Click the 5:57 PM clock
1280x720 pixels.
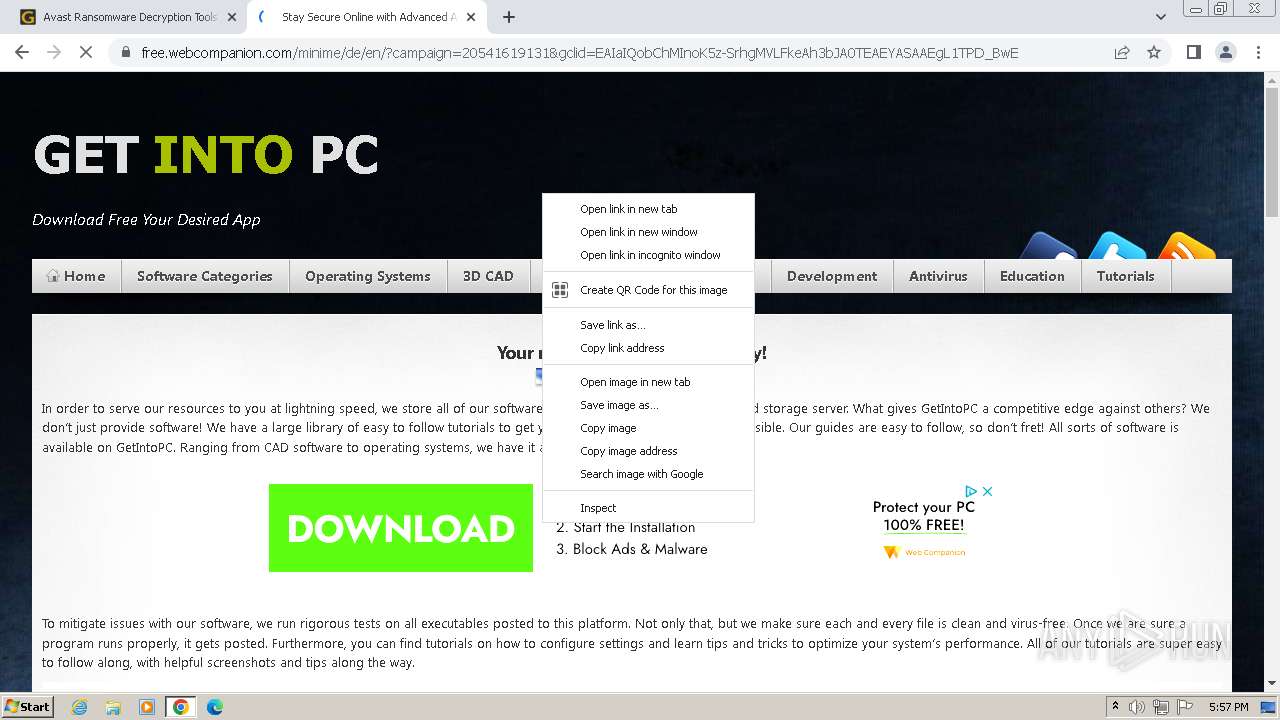pos(1228,707)
